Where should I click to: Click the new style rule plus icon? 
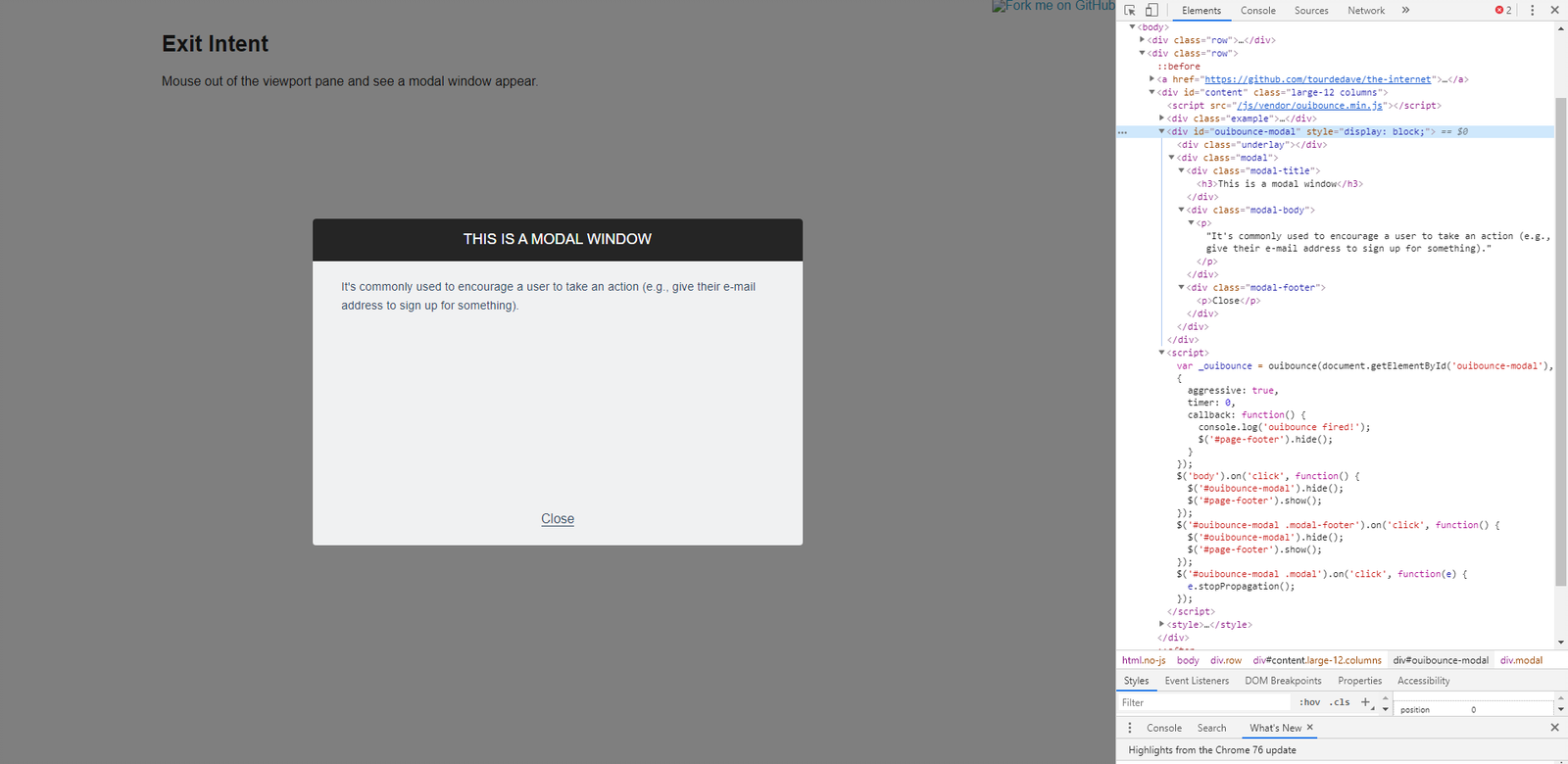click(x=1365, y=702)
